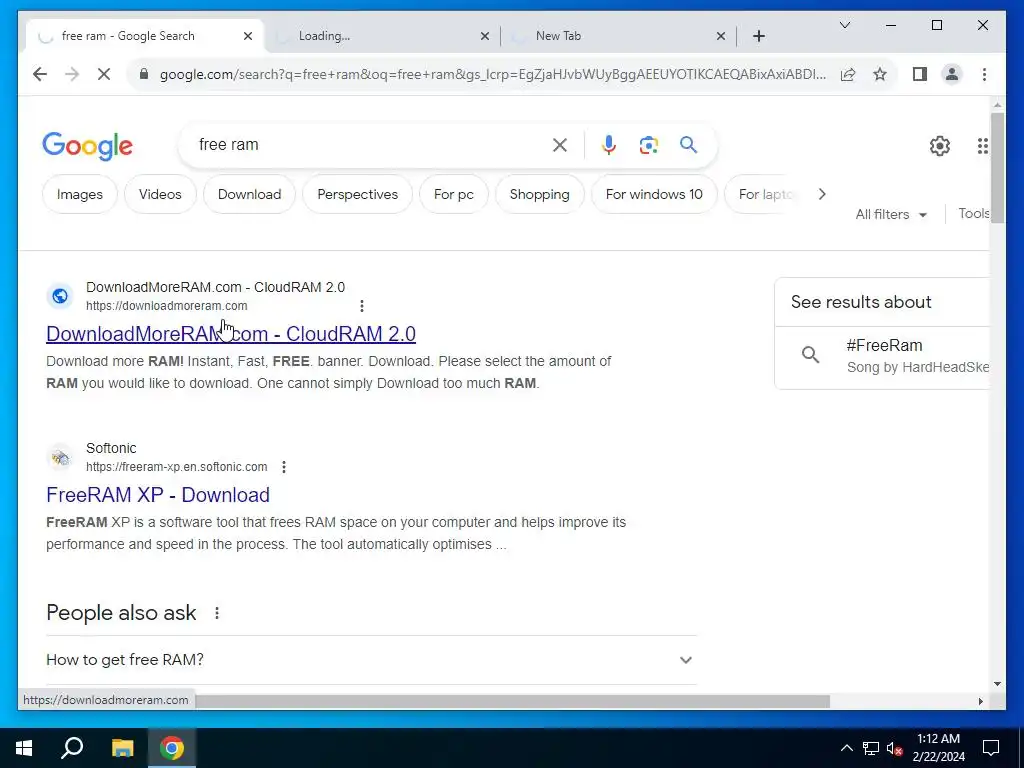Filter results by Videos
Viewport: 1024px width, 768px height.
click(160, 194)
